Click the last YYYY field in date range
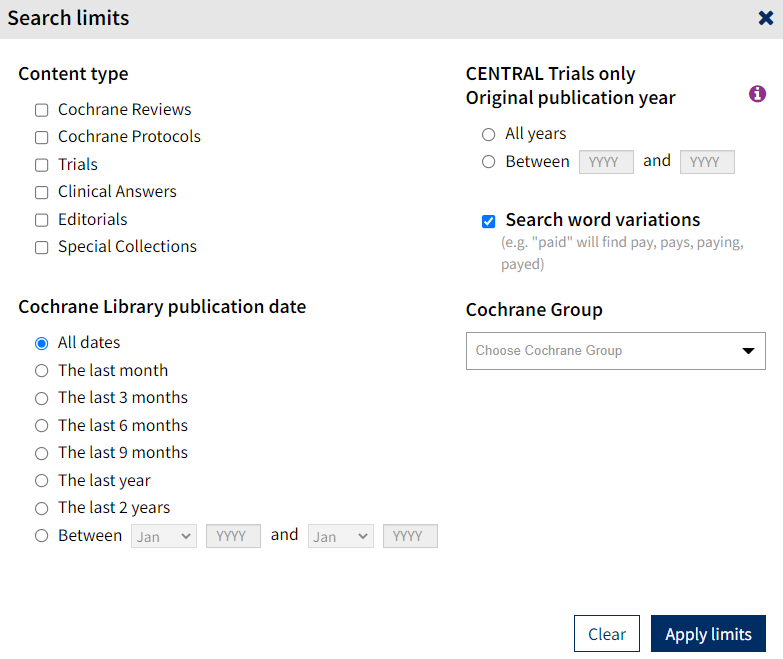Viewport: 783px width, 659px height. [410, 536]
